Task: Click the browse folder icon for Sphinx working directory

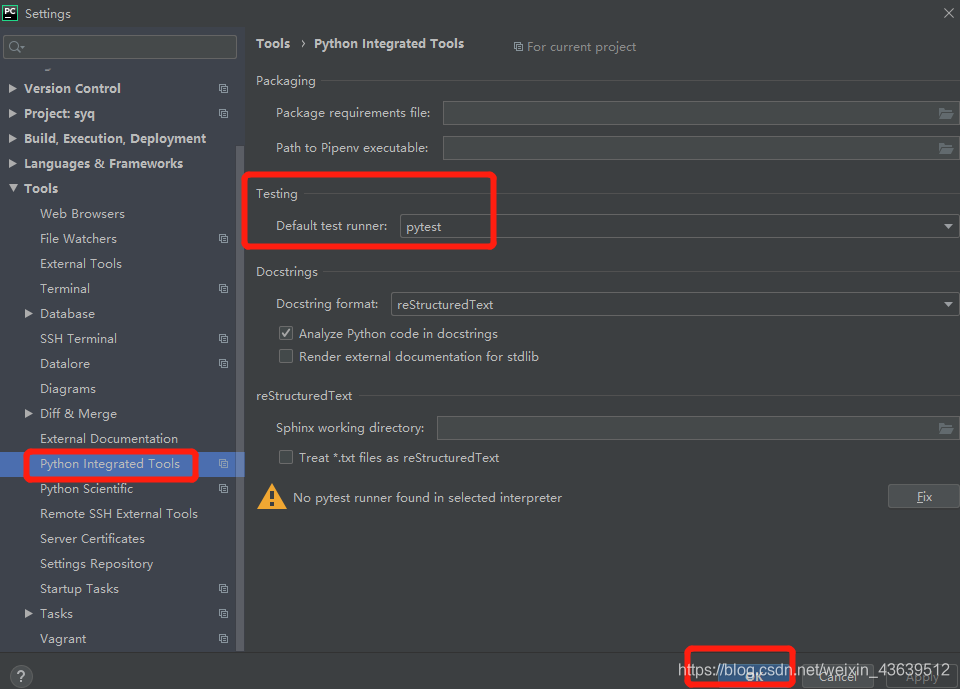Action: [x=946, y=428]
